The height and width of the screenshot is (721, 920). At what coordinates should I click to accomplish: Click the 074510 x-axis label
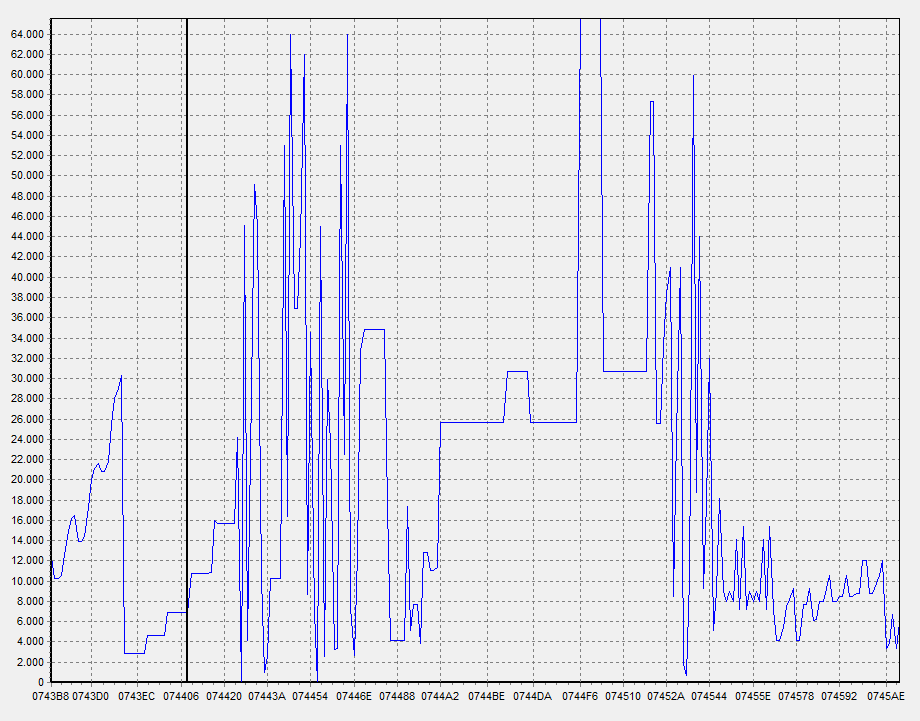click(x=623, y=696)
